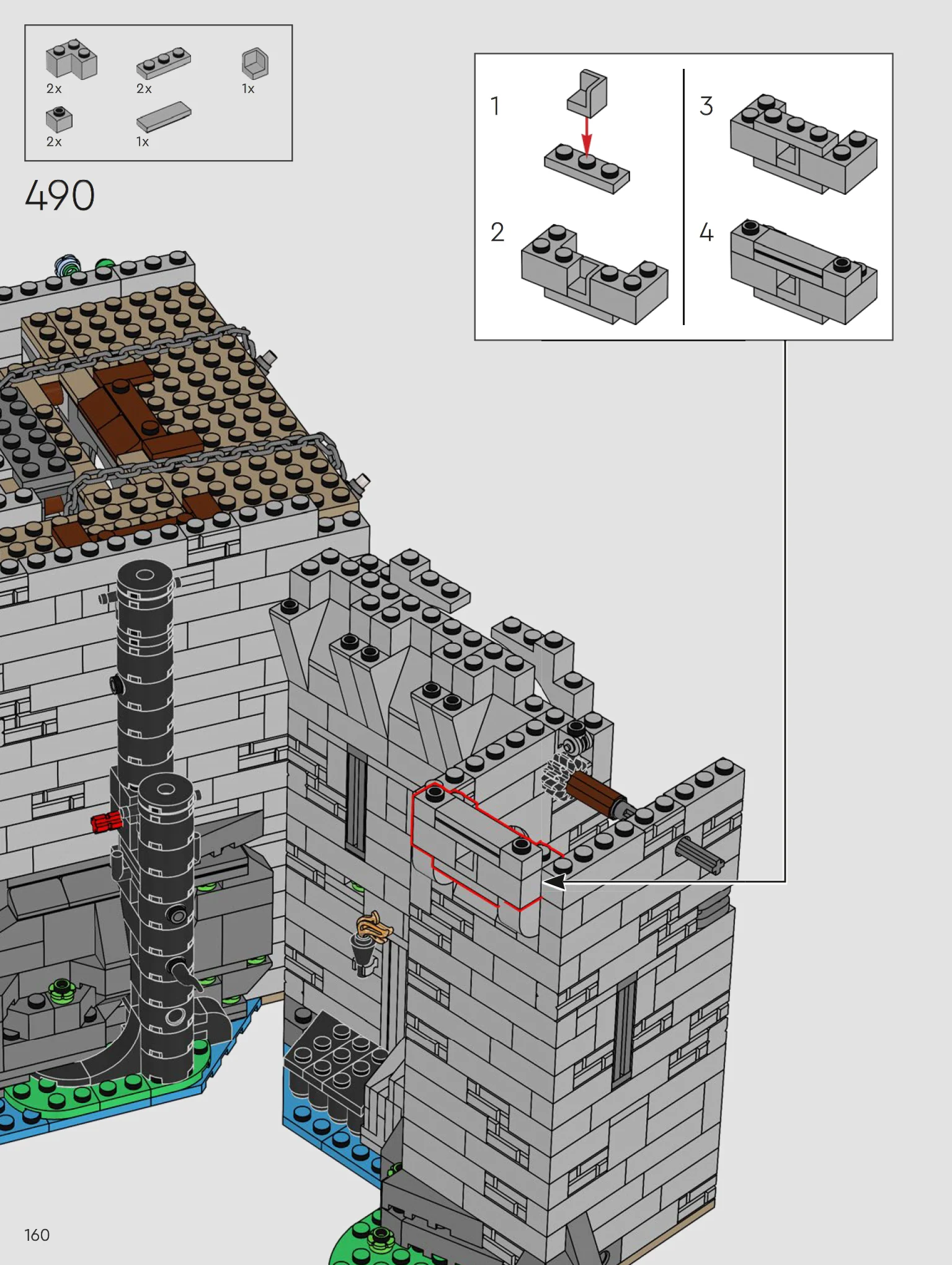Click sub-step 3 assembly image
This screenshot has width=952, height=1265.
click(x=804, y=144)
